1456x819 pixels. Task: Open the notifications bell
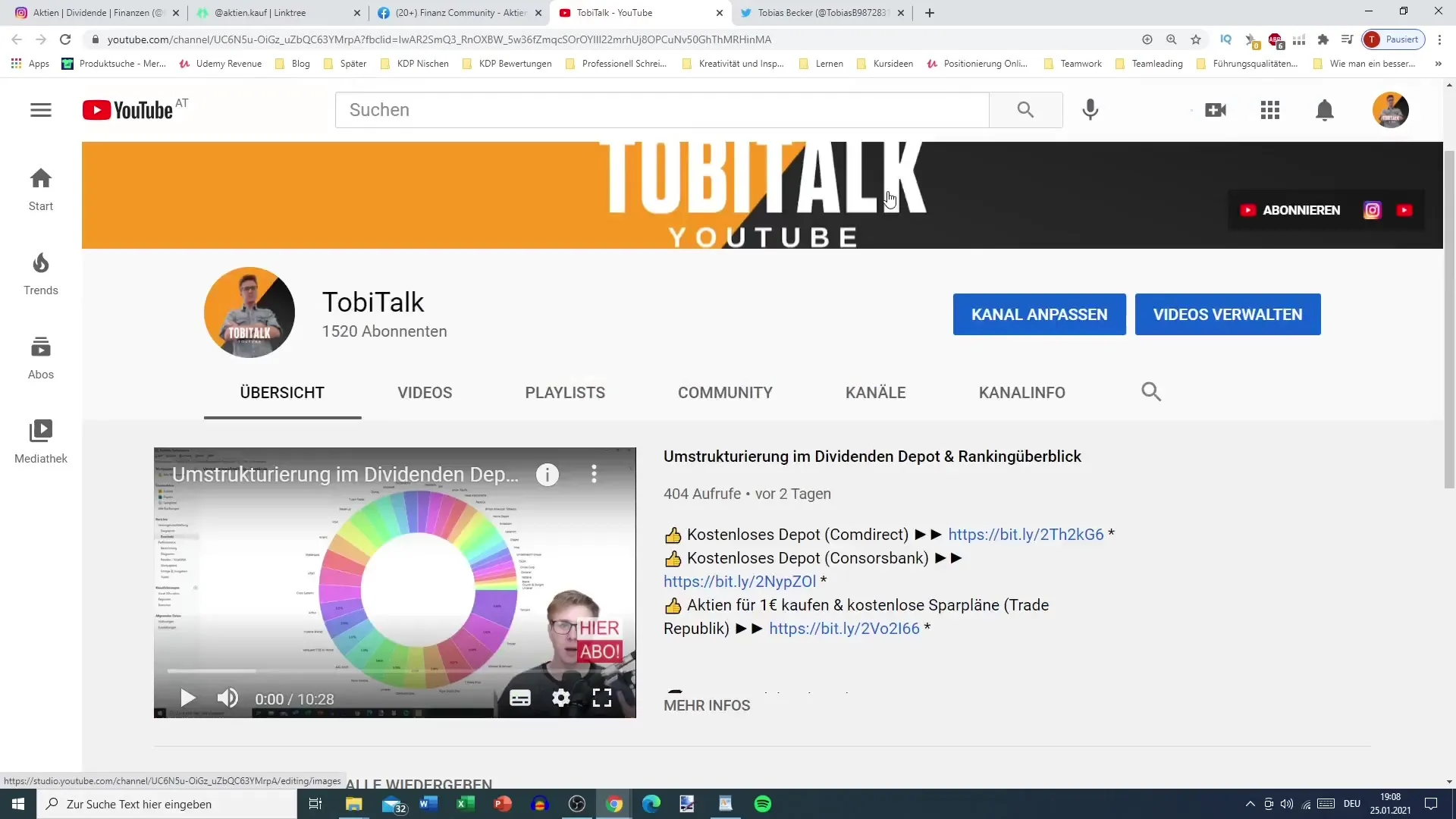(x=1325, y=110)
